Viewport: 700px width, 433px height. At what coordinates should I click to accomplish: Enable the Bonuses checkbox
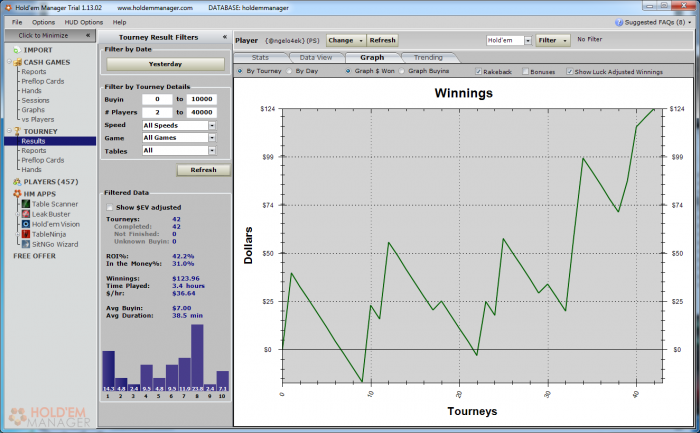coord(525,71)
